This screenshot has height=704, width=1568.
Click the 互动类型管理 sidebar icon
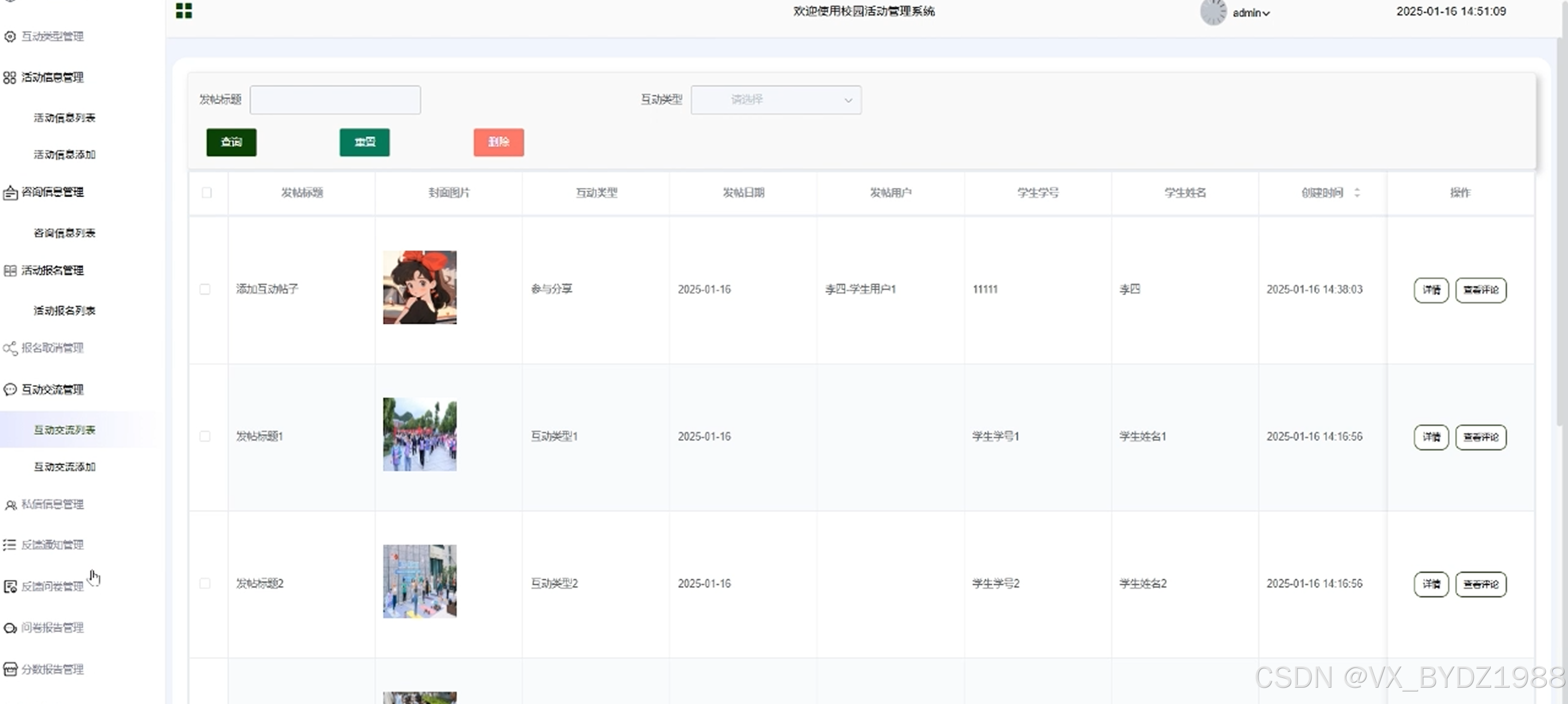click(10, 36)
